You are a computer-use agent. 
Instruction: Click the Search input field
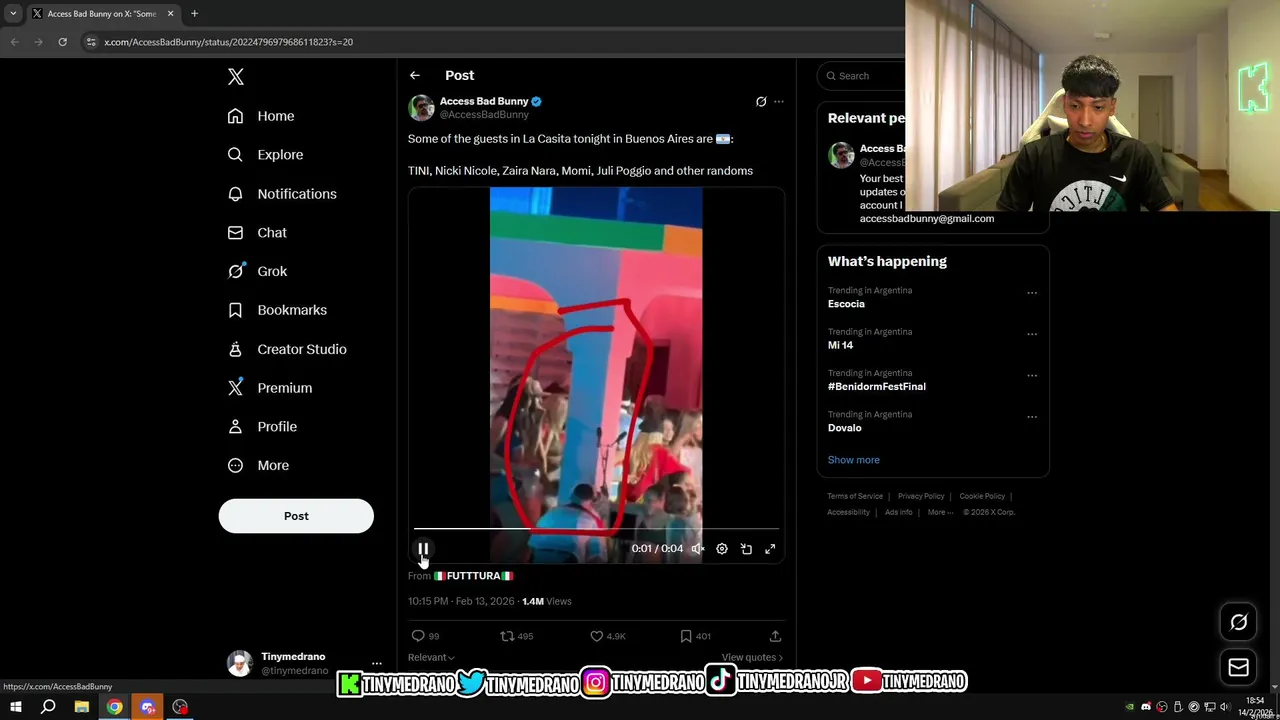[862, 76]
